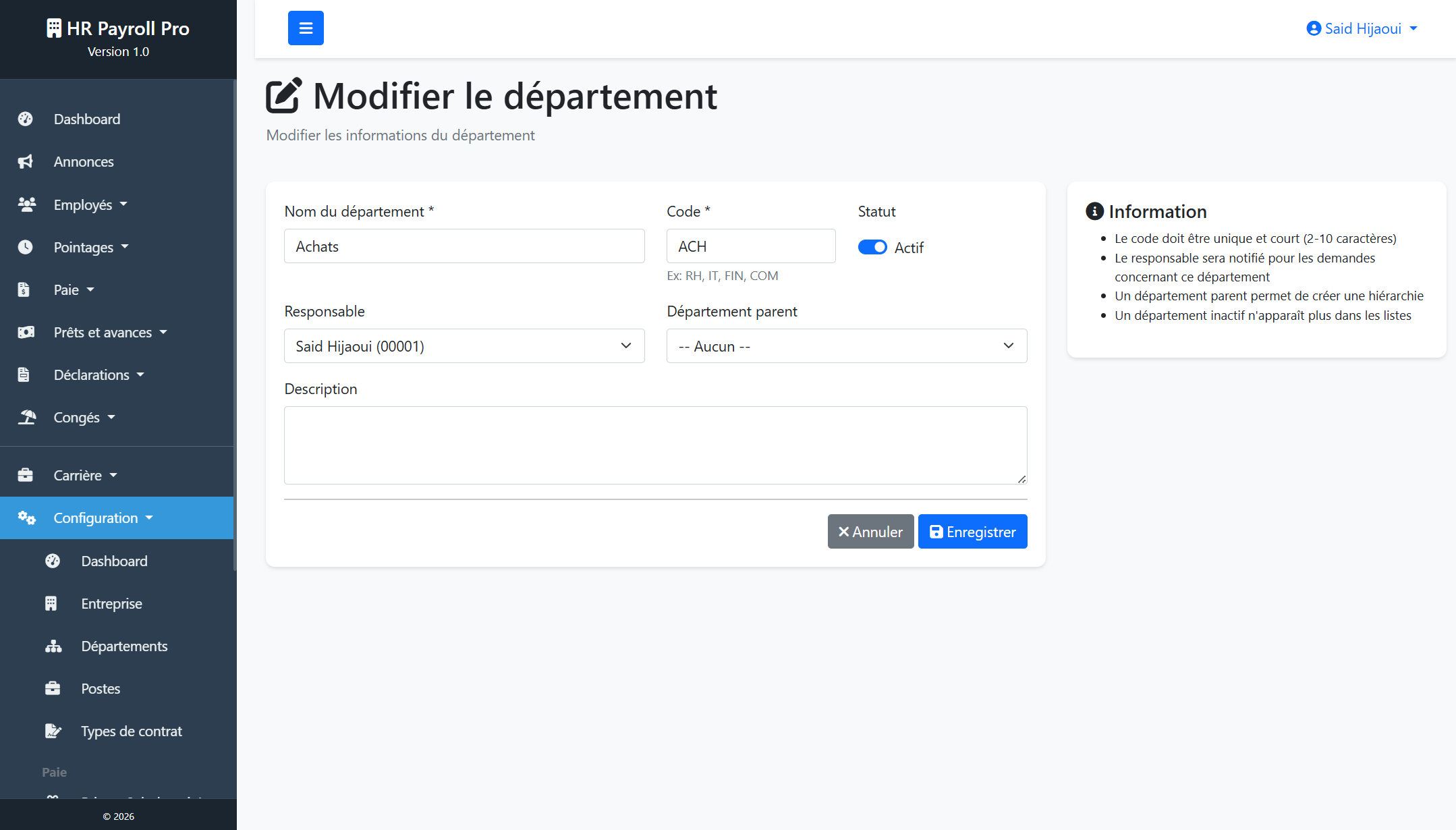Click the Déclarations document icon

(x=24, y=375)
